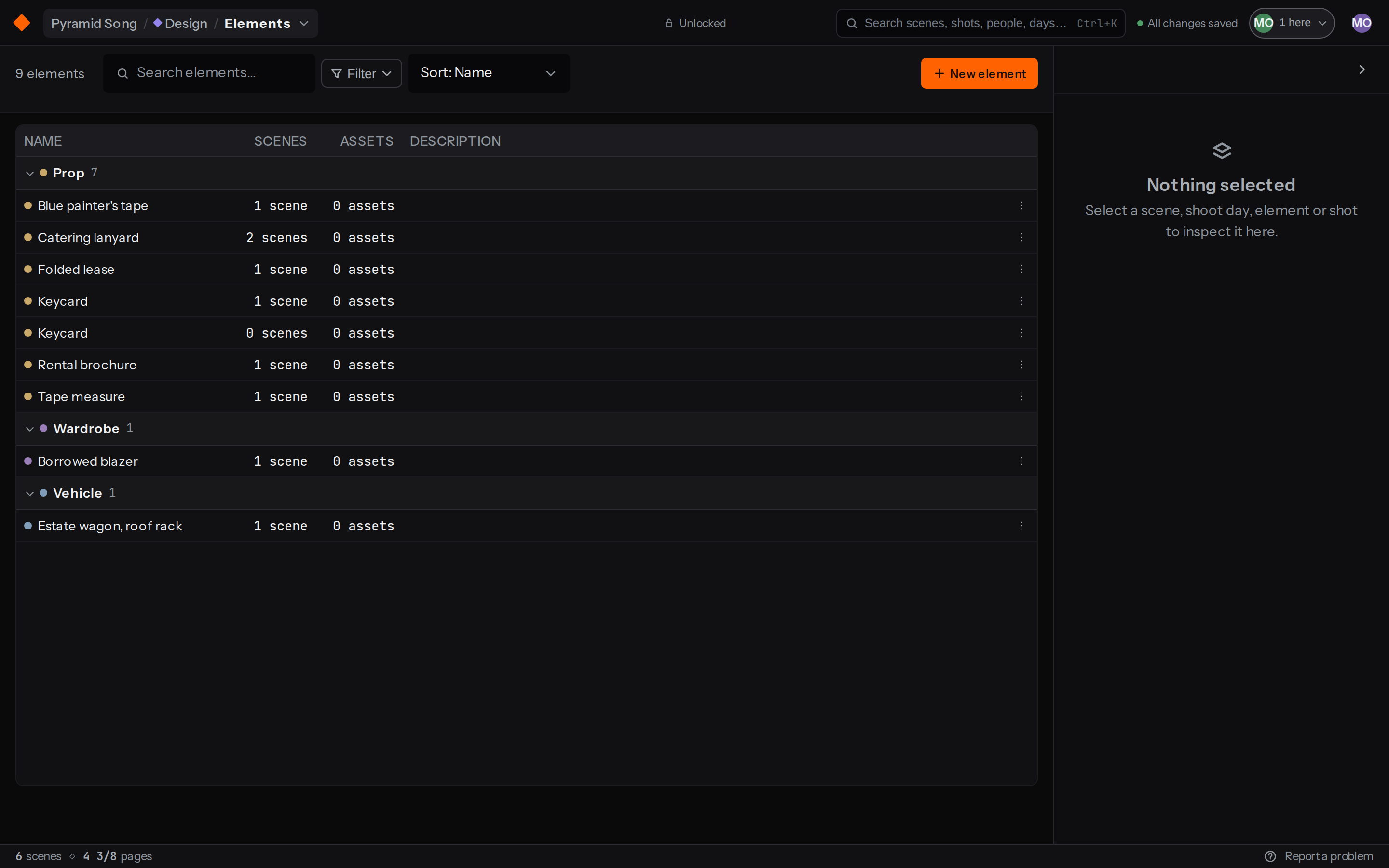Click the blue color dot of Vehicle group
This screenshot has width=1389, height=868.
point(43,493)
